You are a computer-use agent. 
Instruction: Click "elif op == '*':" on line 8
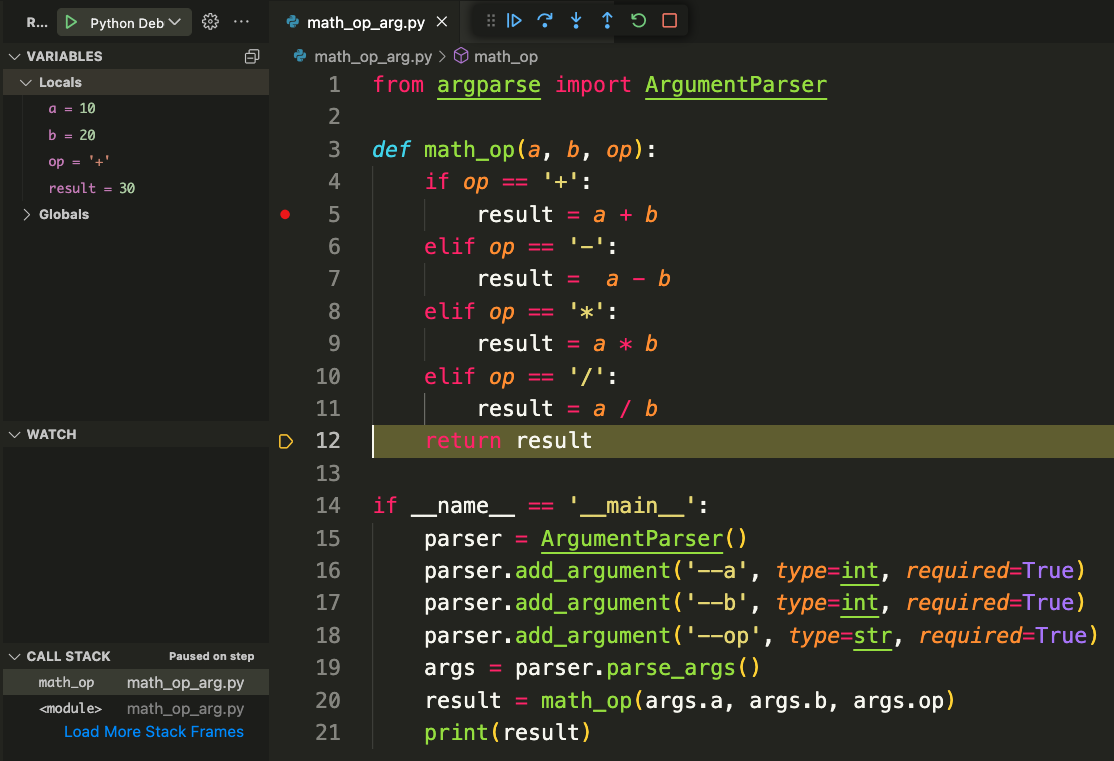click(521, 312)
